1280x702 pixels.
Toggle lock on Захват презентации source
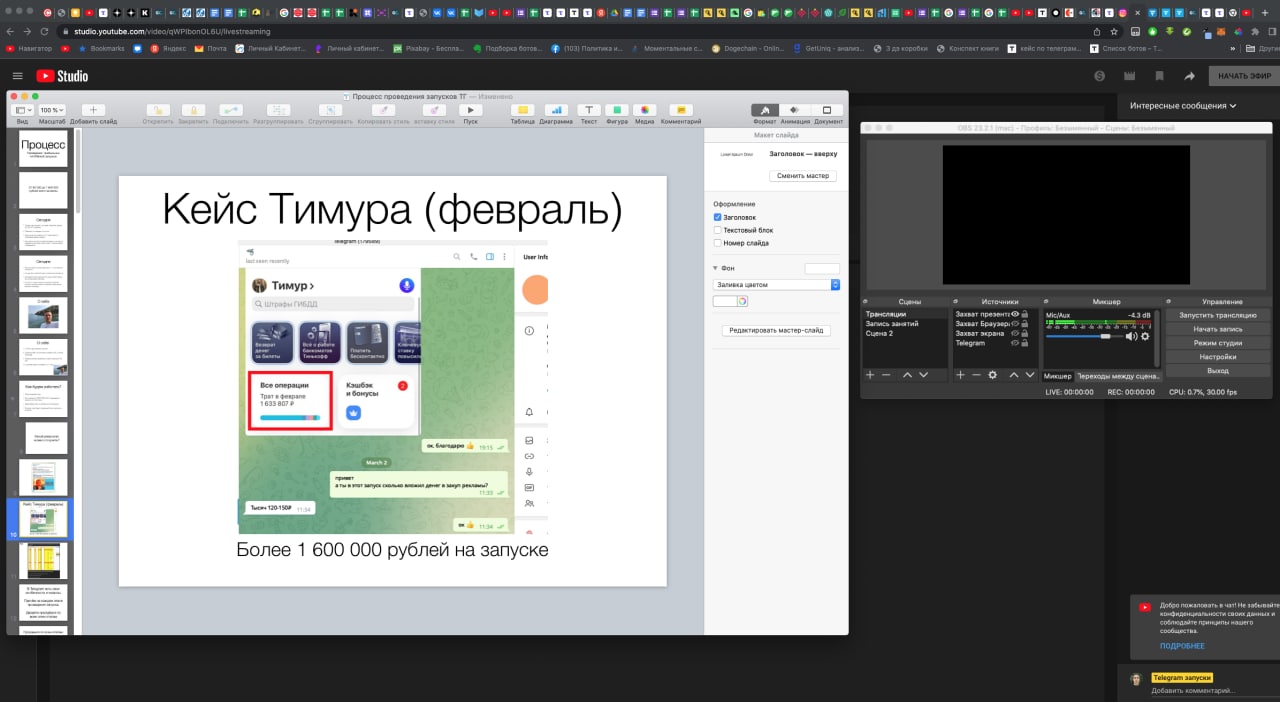(x=1025, y=314)
